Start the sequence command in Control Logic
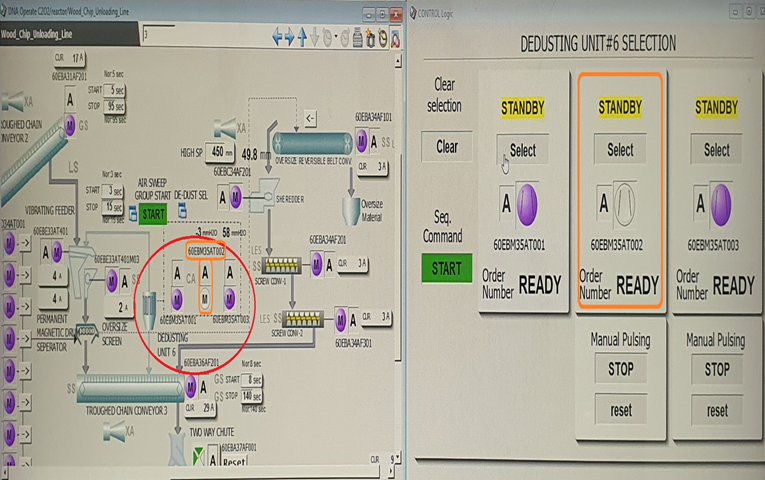 [446, 268]
